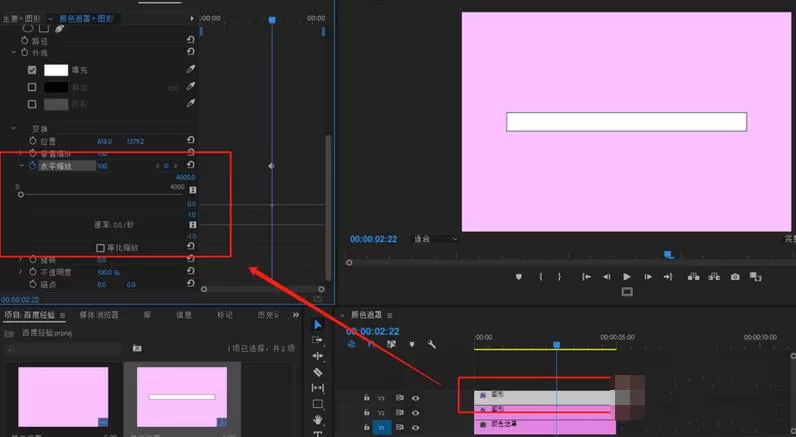Enable the stroke checkbox
The height and width of the screenshot is (437, 796).
point(32,87)
